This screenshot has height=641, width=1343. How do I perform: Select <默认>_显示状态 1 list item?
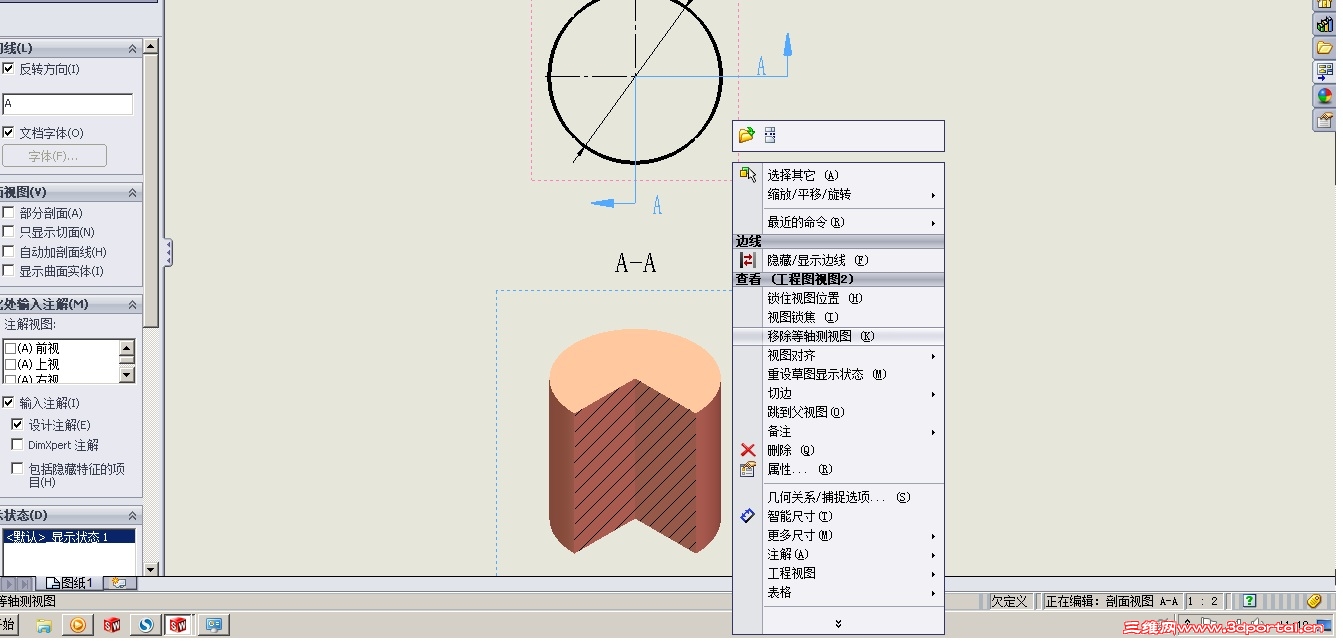click(68, 536)
